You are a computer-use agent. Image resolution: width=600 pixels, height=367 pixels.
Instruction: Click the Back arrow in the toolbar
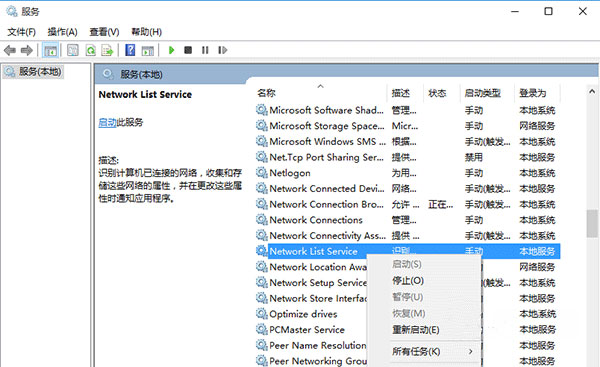10,50
